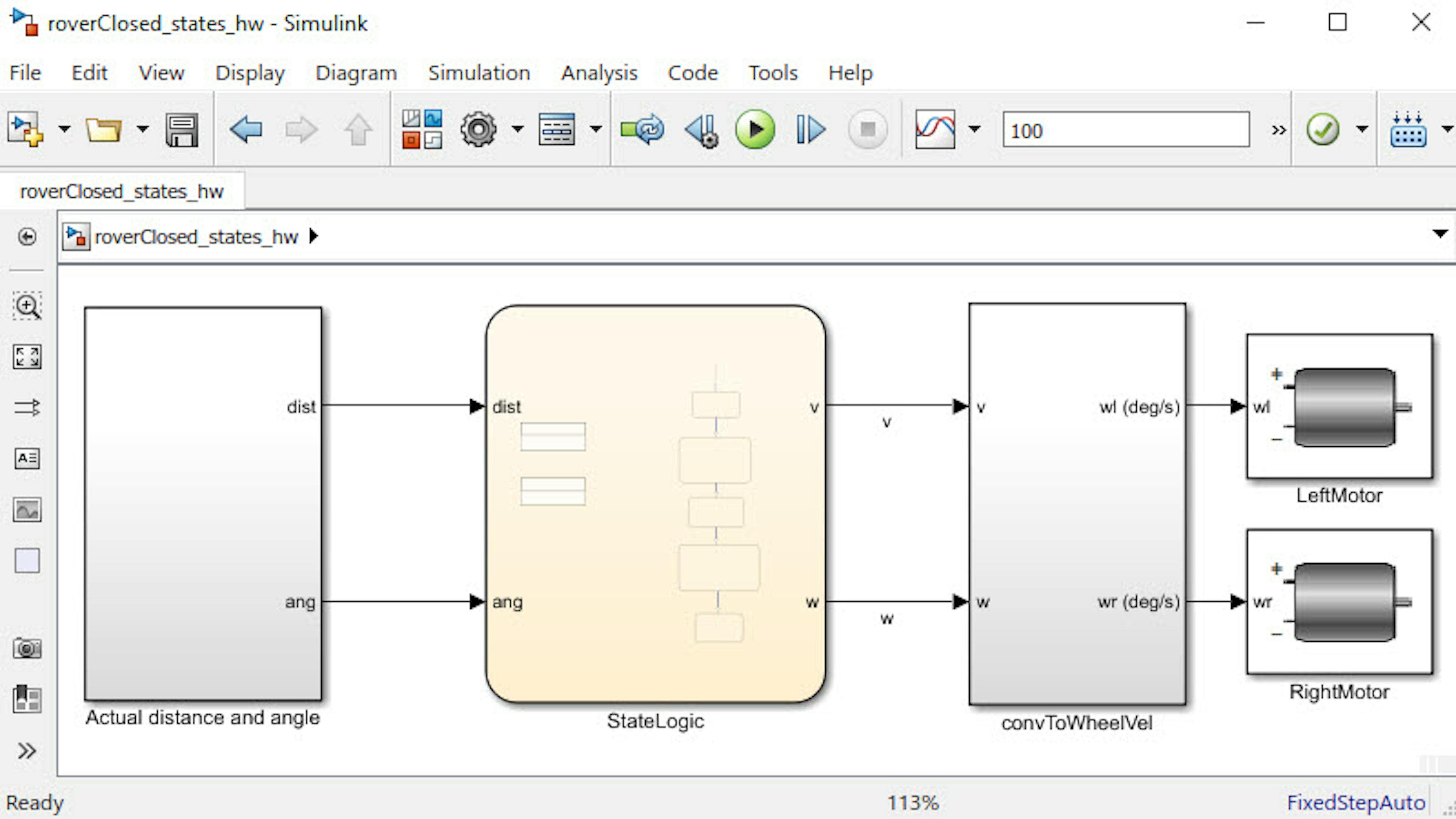Click the w signal label
The height and width of the screenshot is (819, 1456).
[887, 618]
